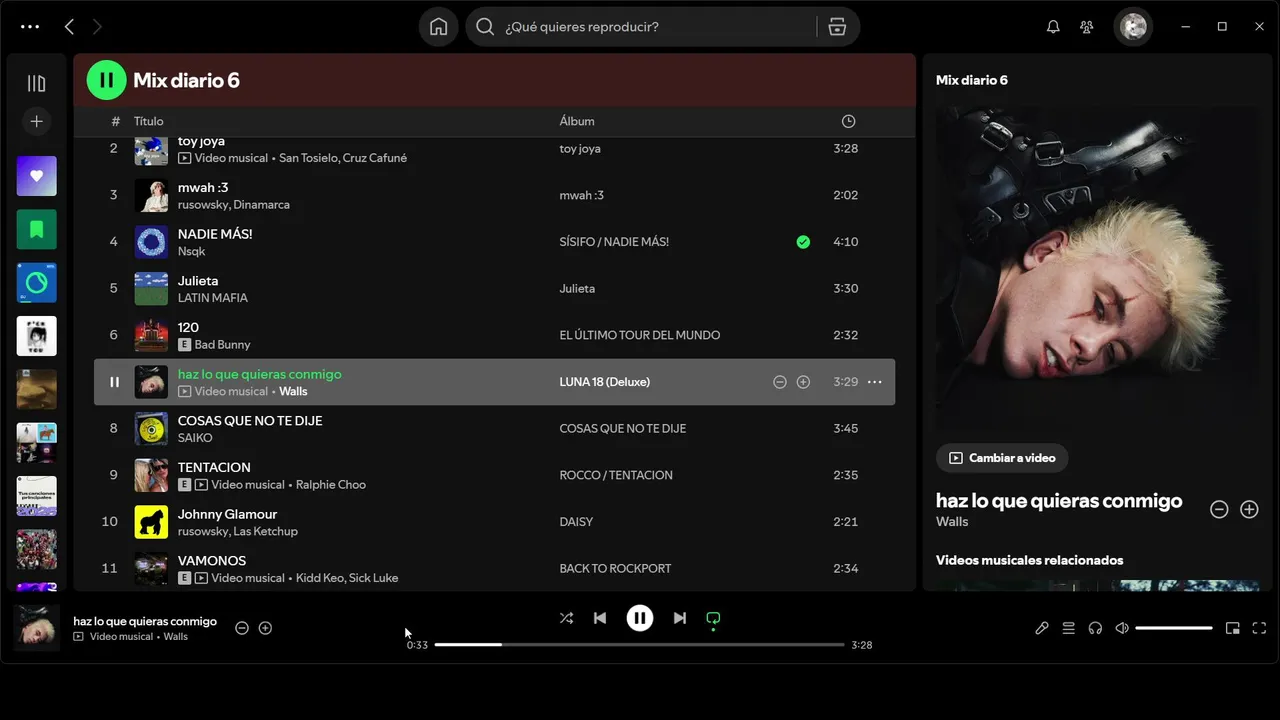Open the Walls artist in right panel
The width and height of the screenshot is (1280, 720).
(x=952, y=522)
